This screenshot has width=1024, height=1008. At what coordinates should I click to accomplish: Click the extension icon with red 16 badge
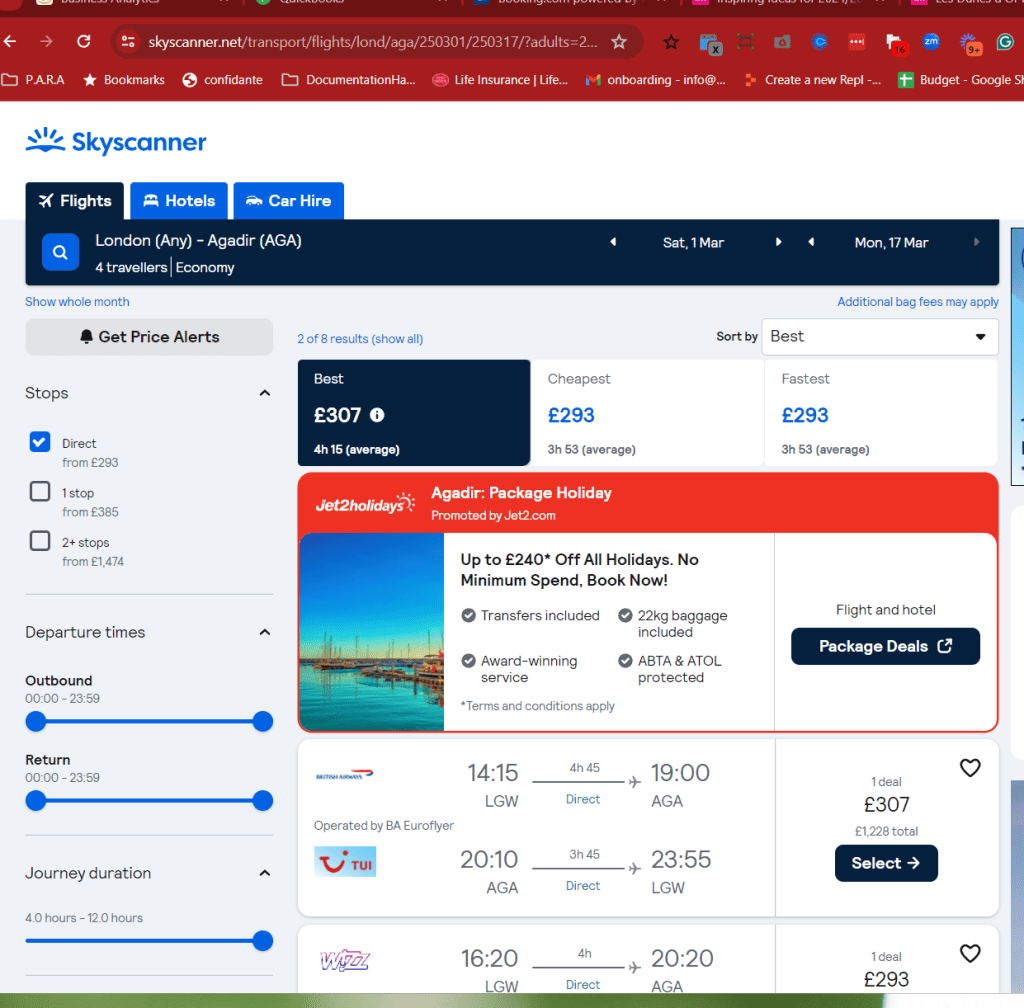895,44
